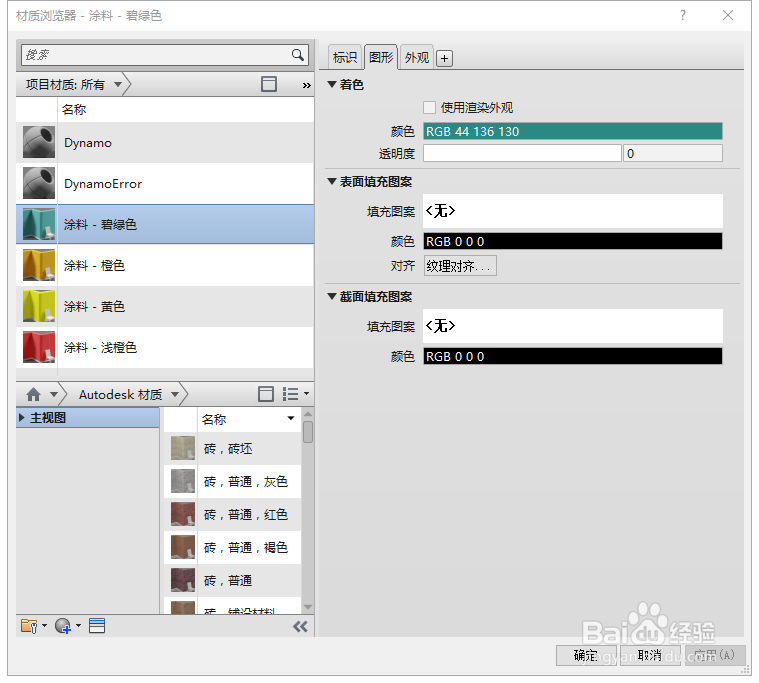The height and width of the screenshot is (683, 759).
Task: Switch to the 标识 tab
Action: (x=345, y=58)
